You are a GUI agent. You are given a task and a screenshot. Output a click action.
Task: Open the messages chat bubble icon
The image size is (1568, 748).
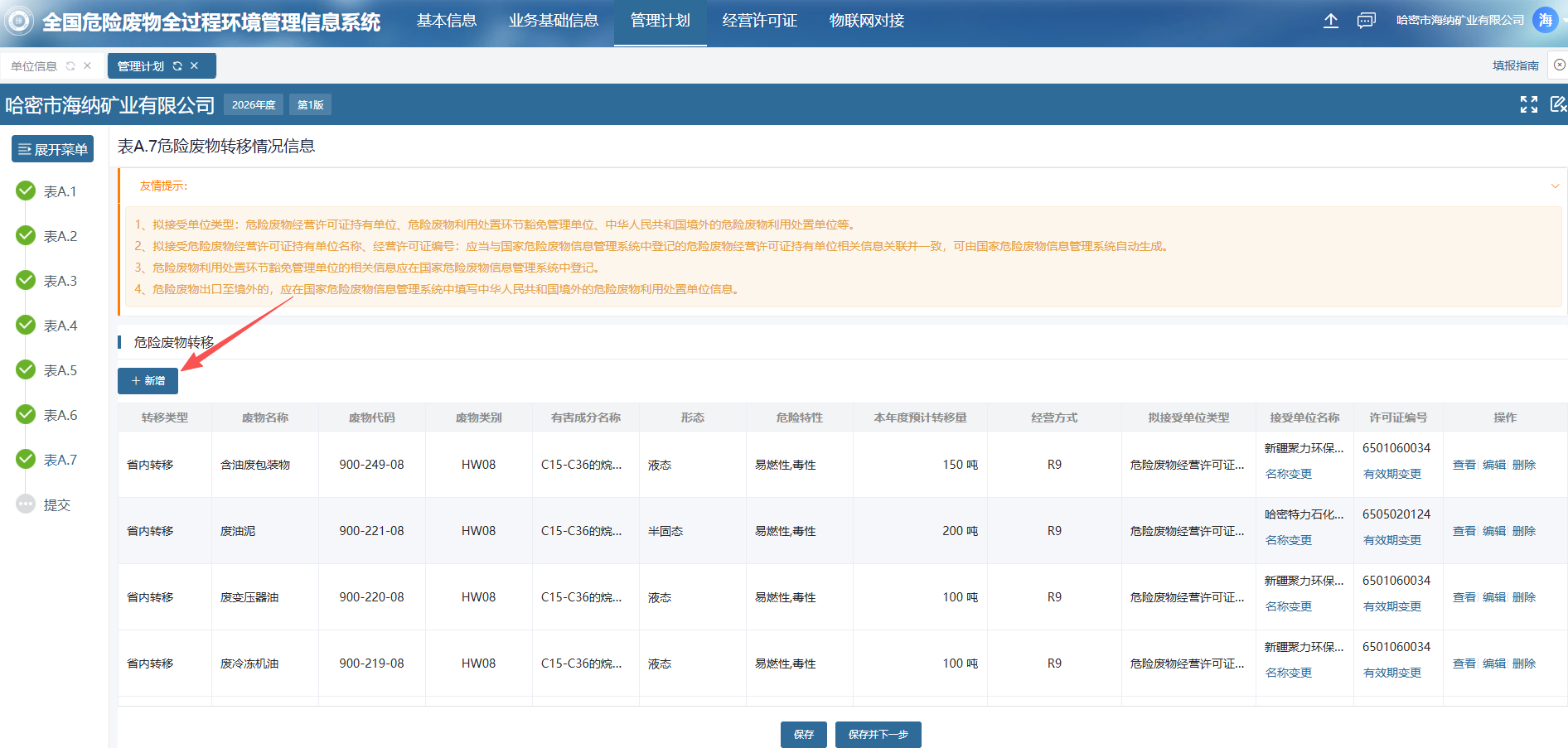(x=1366, y=21)
